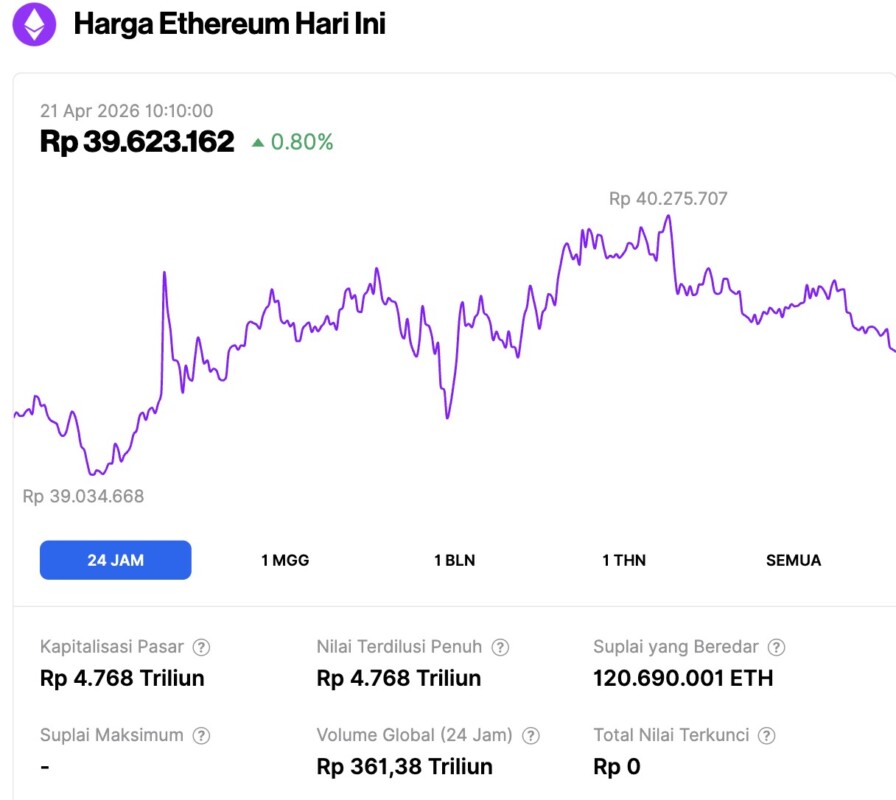Show the SEMUA all-time chart range
Image resolution: width=896 pixels, height=800 pixels.
click(x=793, y=560)
